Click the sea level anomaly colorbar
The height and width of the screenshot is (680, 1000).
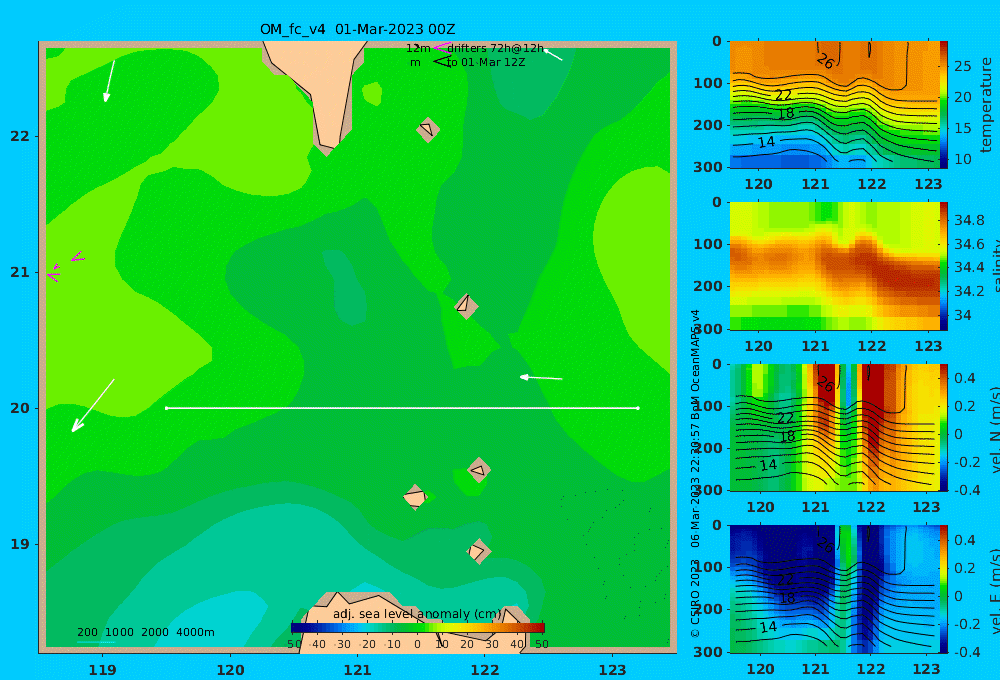click(418, 627)
